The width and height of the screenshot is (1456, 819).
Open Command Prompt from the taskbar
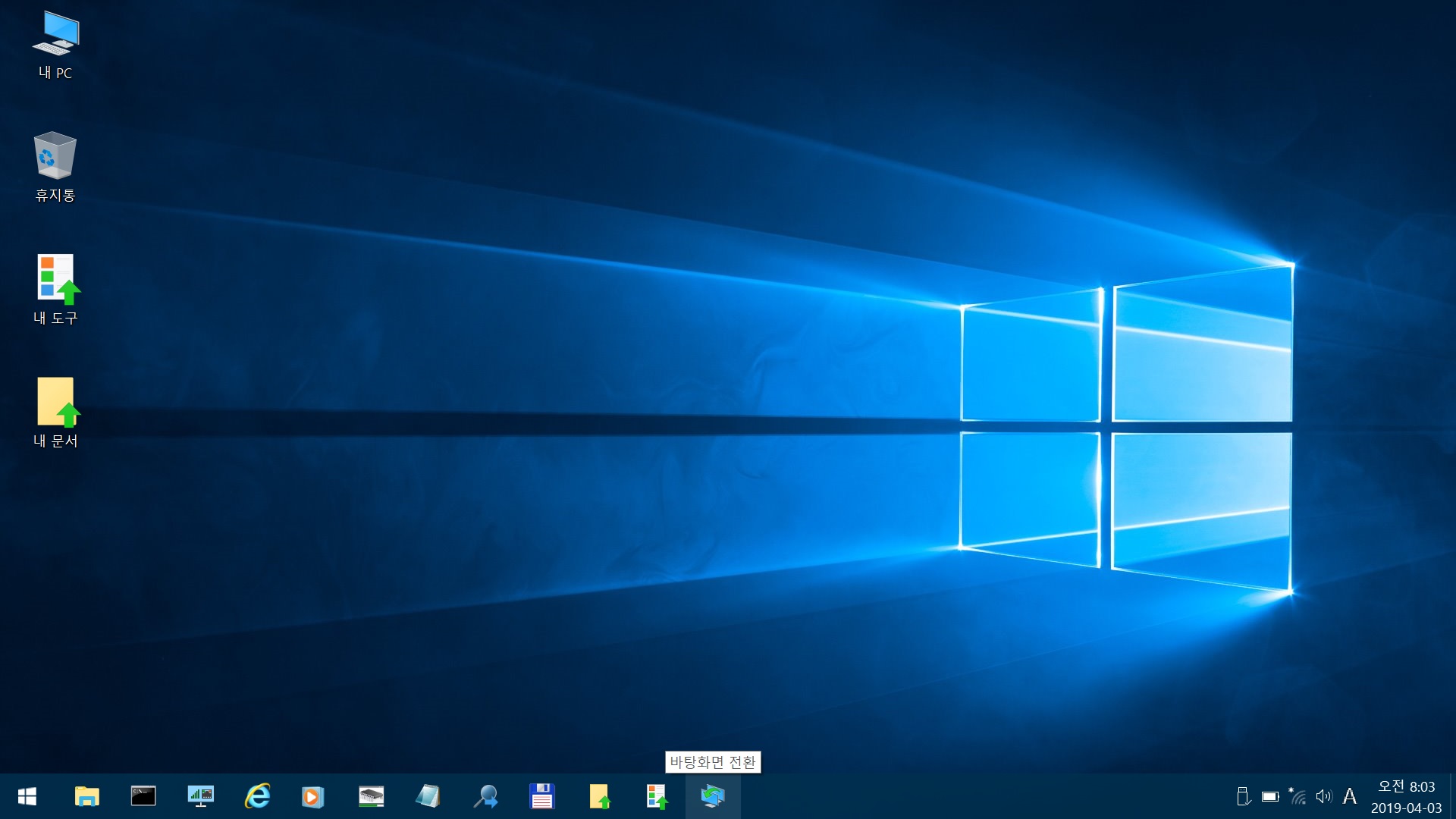(x=143, y=796)
